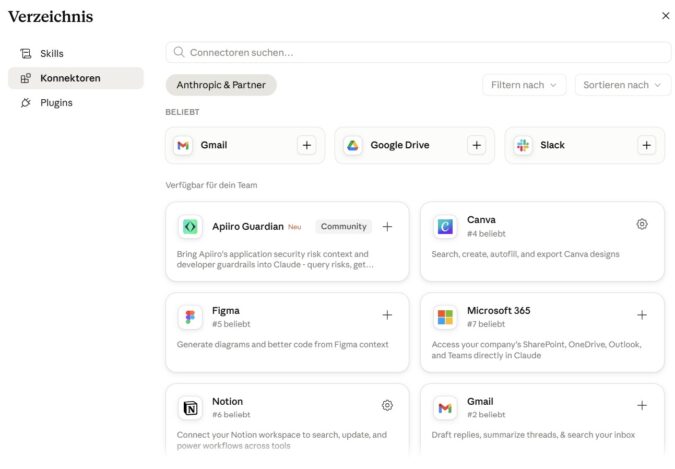Add the Slack connector

tap(646, 145)
